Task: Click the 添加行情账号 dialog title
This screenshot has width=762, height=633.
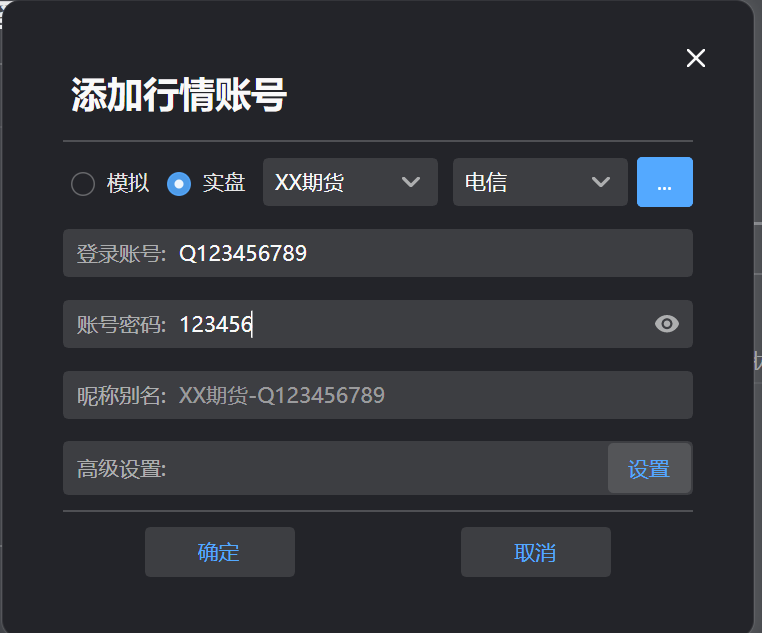Action: click(x=179, y=95)
